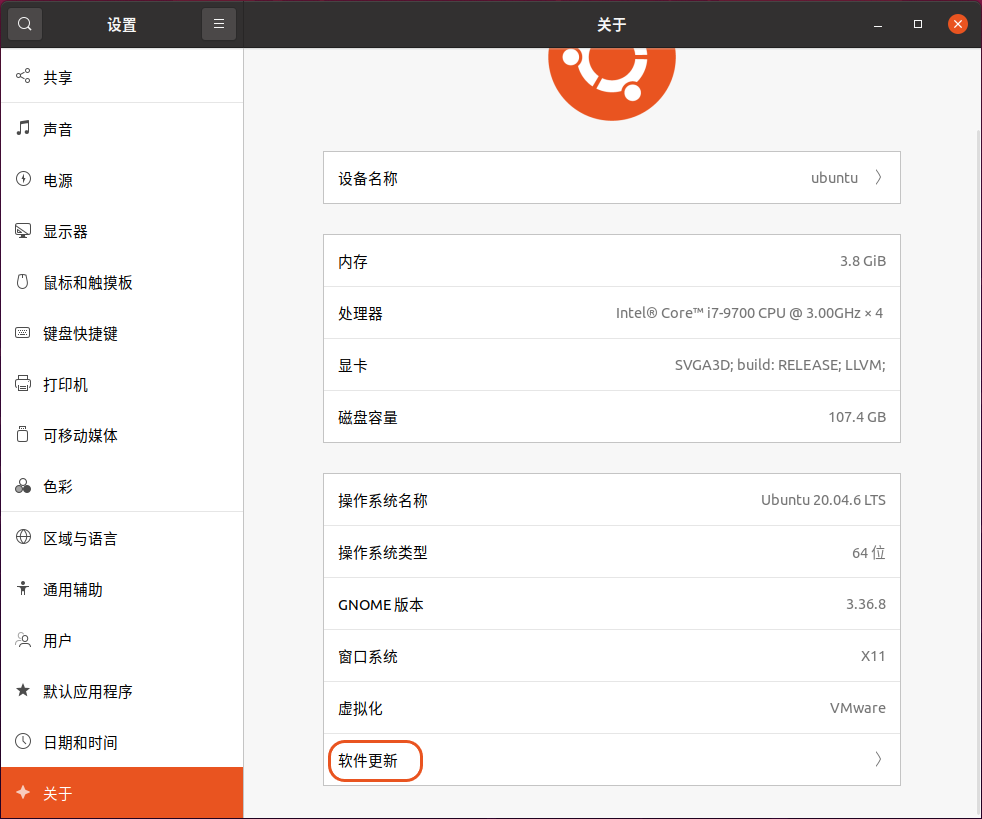
Task: Open the 共享 settings panel
Action: (122, 77)
